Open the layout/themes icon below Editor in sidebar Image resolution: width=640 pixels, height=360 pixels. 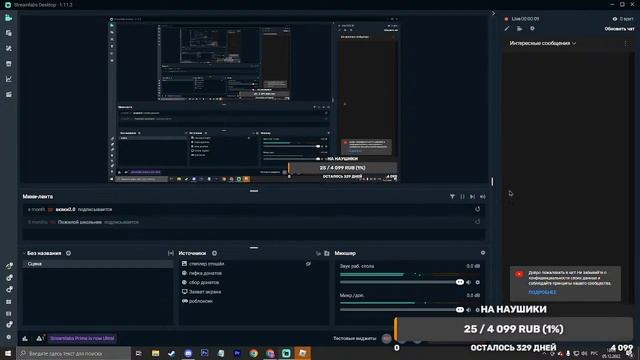(x=9, y=33)
